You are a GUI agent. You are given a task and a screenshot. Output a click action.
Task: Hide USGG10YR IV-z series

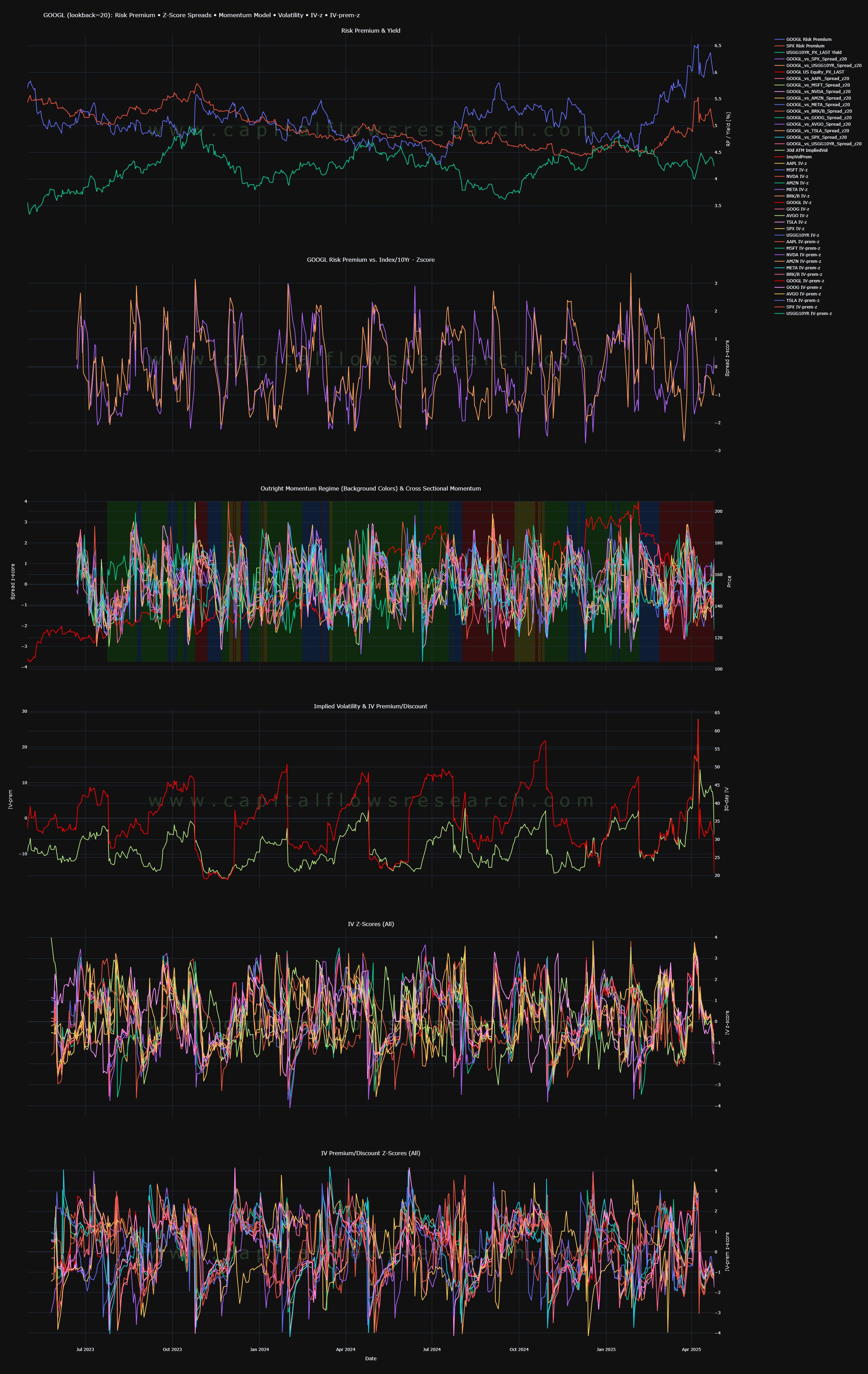(x=797, y=235)
